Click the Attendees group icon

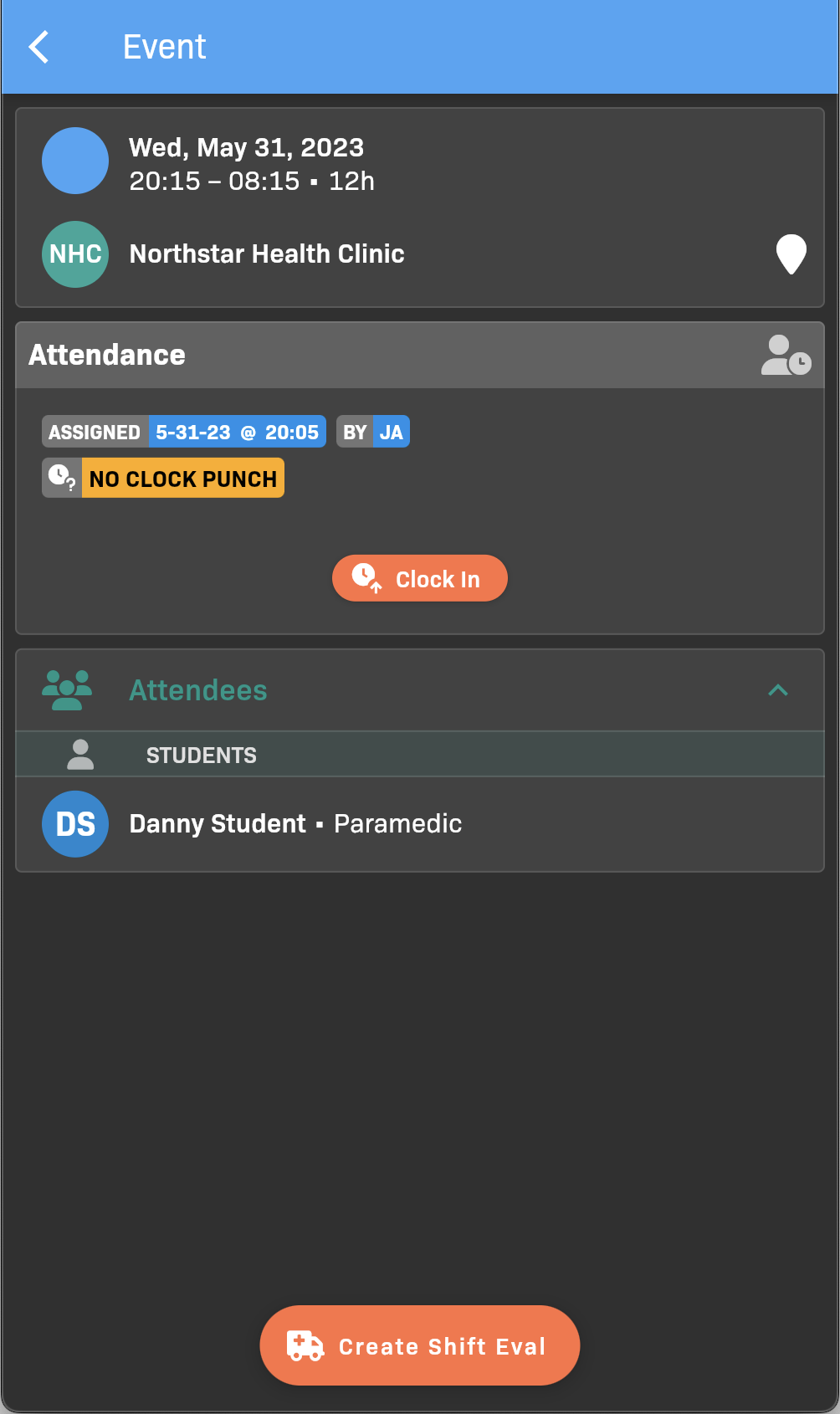(67, 690)
